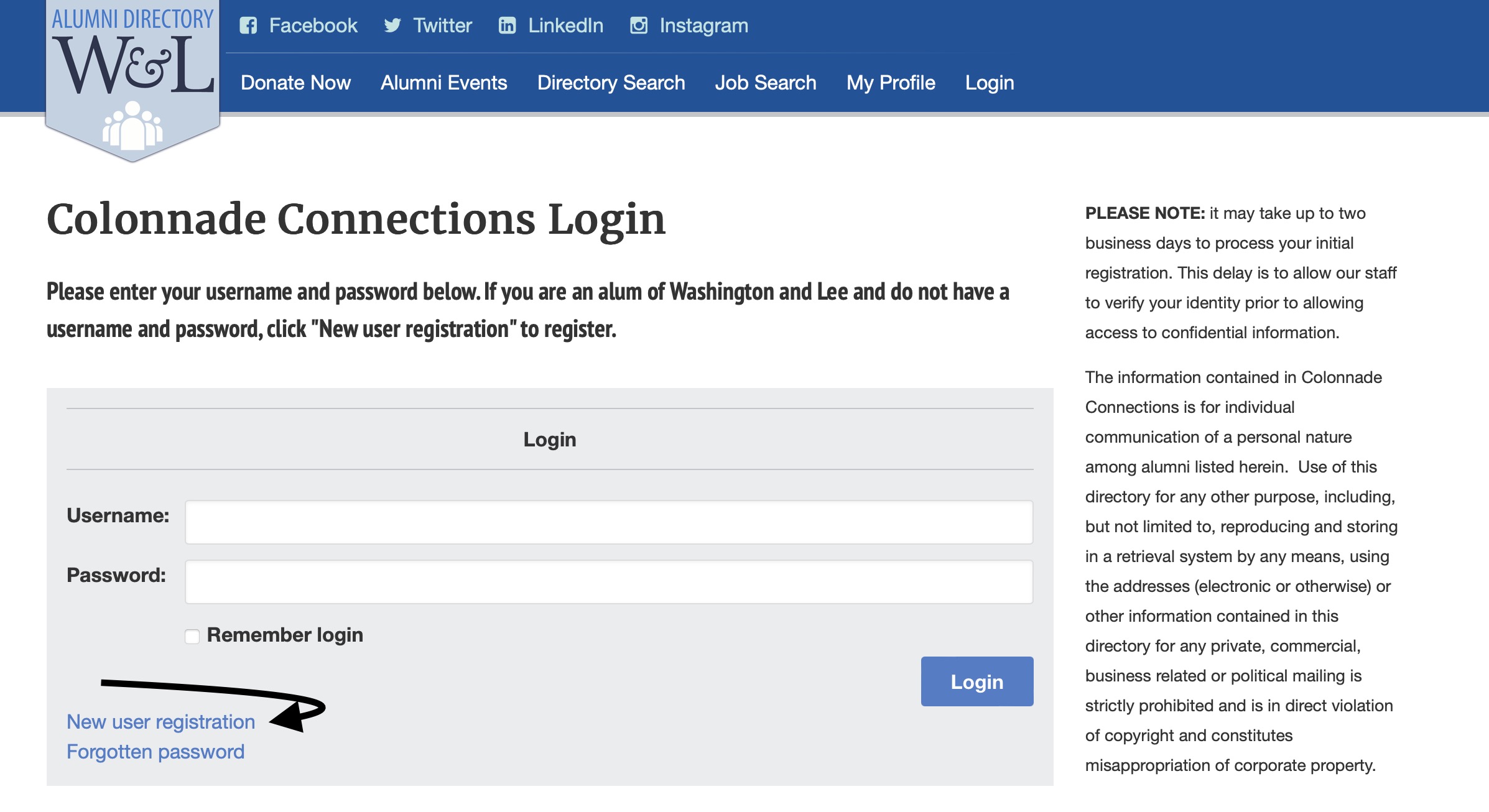Click the LinkedIn icon

507,25
